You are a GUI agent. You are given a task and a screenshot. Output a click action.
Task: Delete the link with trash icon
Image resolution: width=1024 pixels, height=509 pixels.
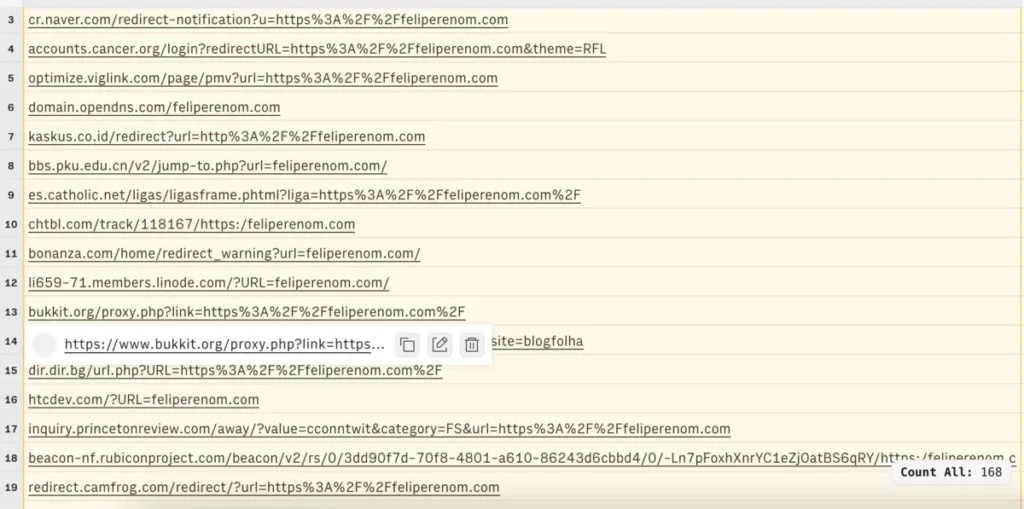click(472, 344)
